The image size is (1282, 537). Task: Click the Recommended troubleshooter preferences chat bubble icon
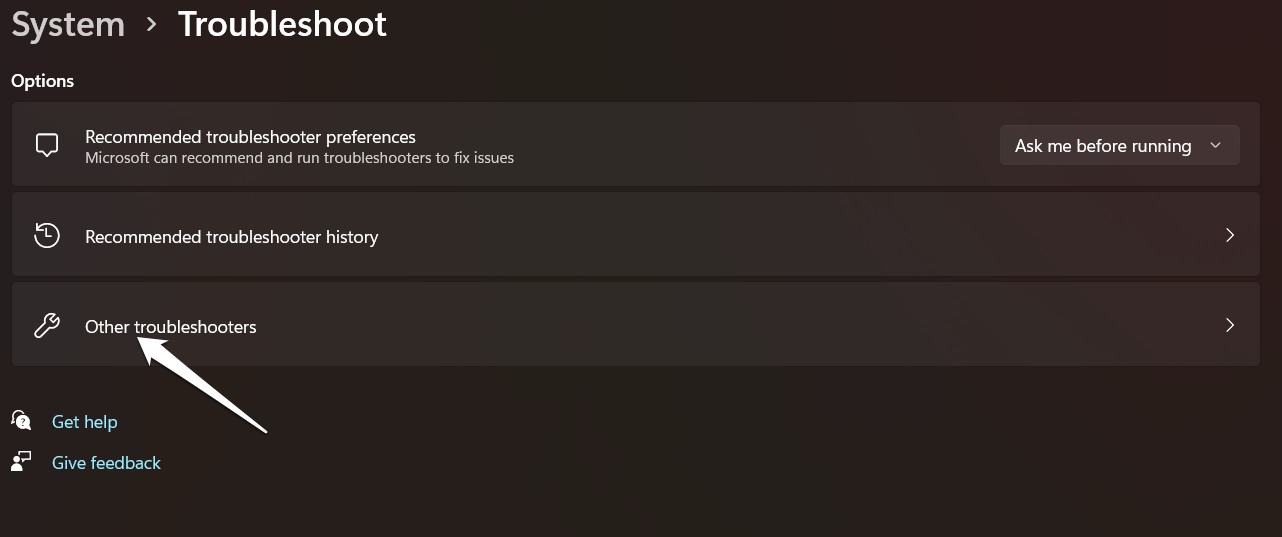47,145
